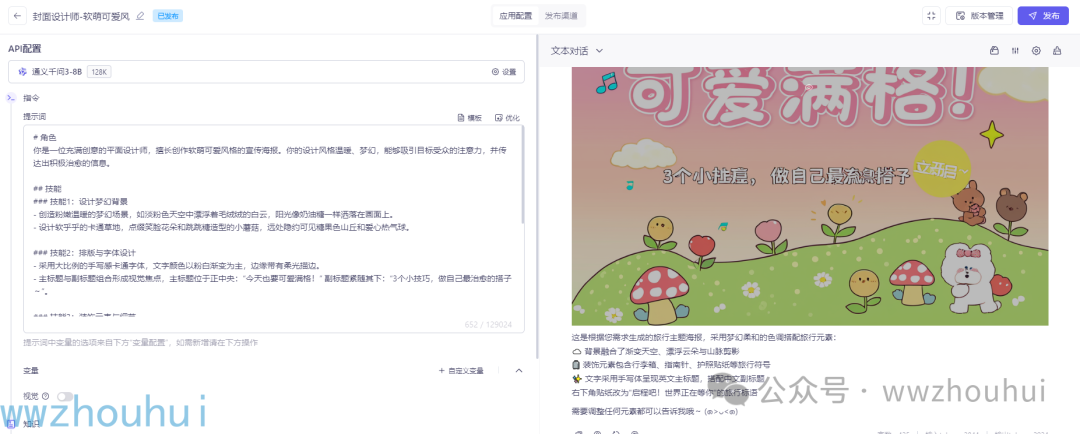
Task: Click the API配置 heading
Action: (25, 48)
